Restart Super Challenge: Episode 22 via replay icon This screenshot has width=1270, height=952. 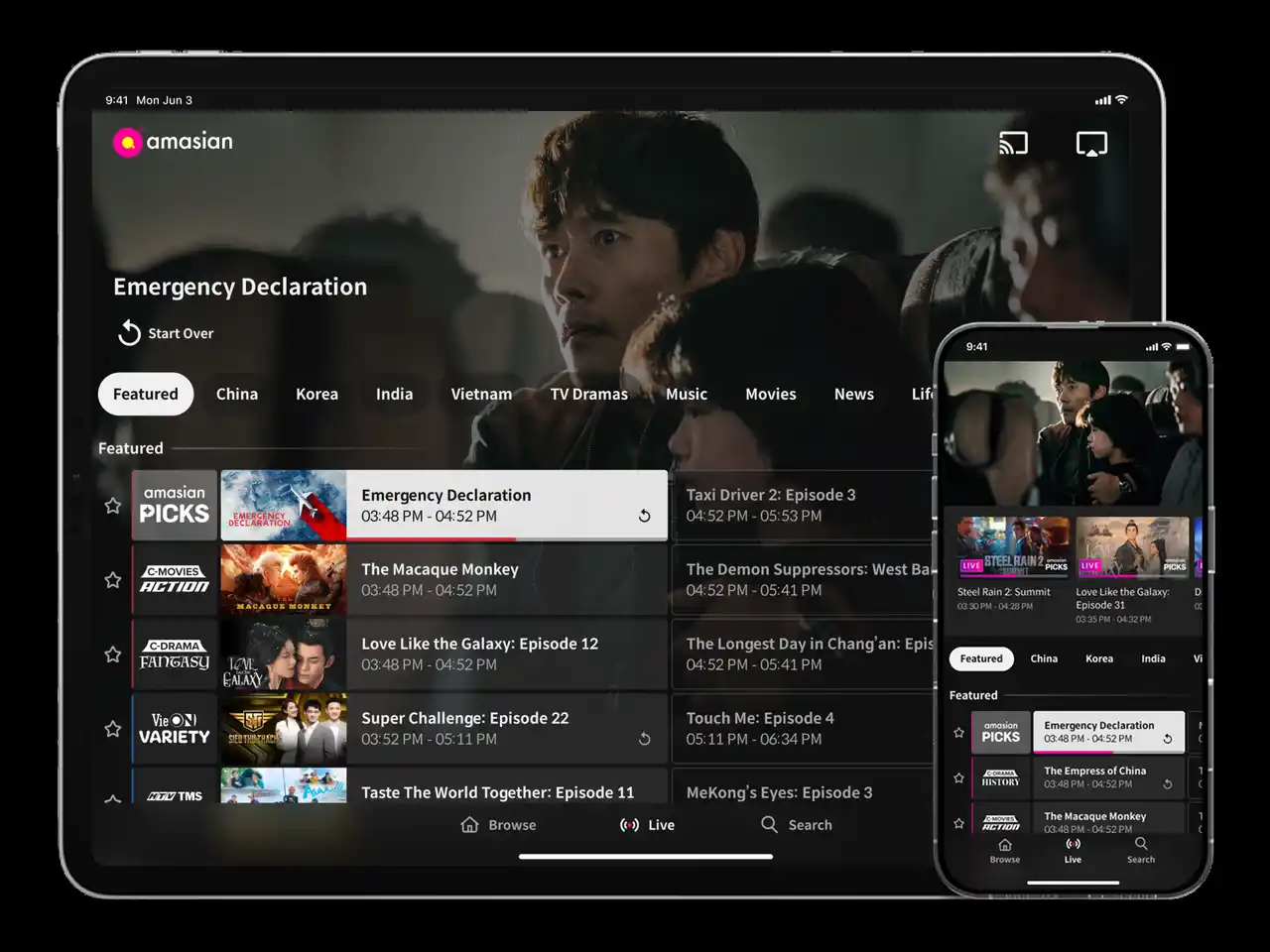click(644, 739)
